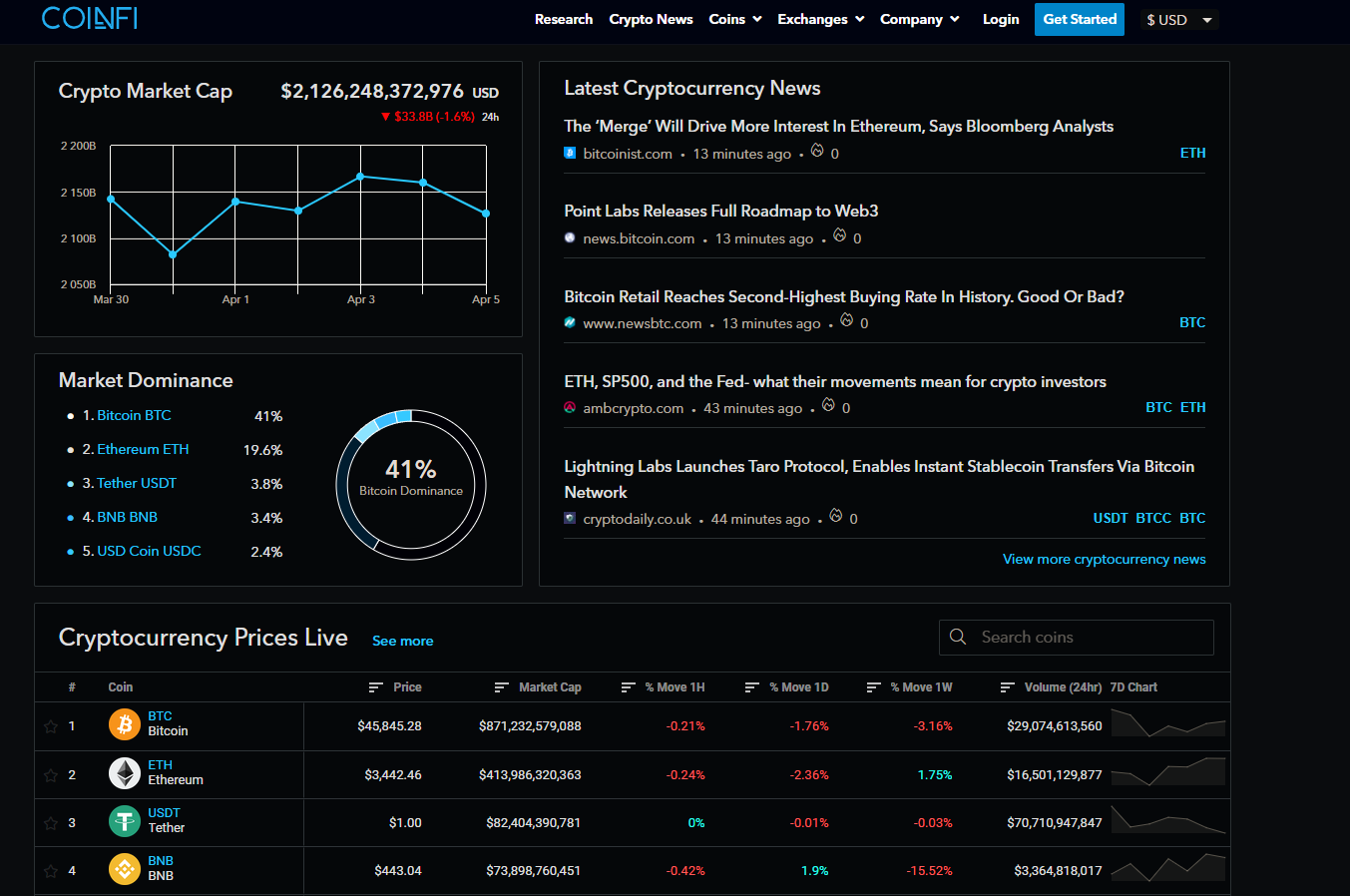Image resolution: width=1350 pixels, height=896 pixels.
Task: Expand the Company menu
Action: pos(920,19)
